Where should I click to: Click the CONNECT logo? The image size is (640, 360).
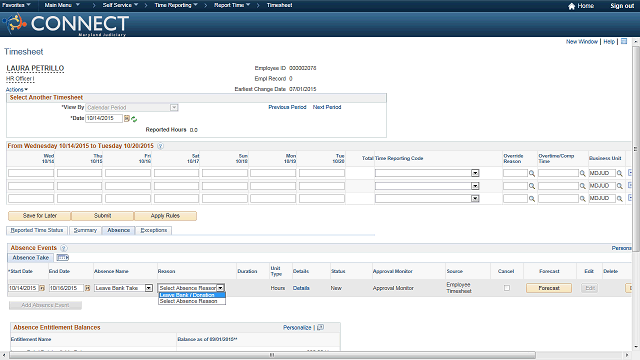click(x=67, y=24)
